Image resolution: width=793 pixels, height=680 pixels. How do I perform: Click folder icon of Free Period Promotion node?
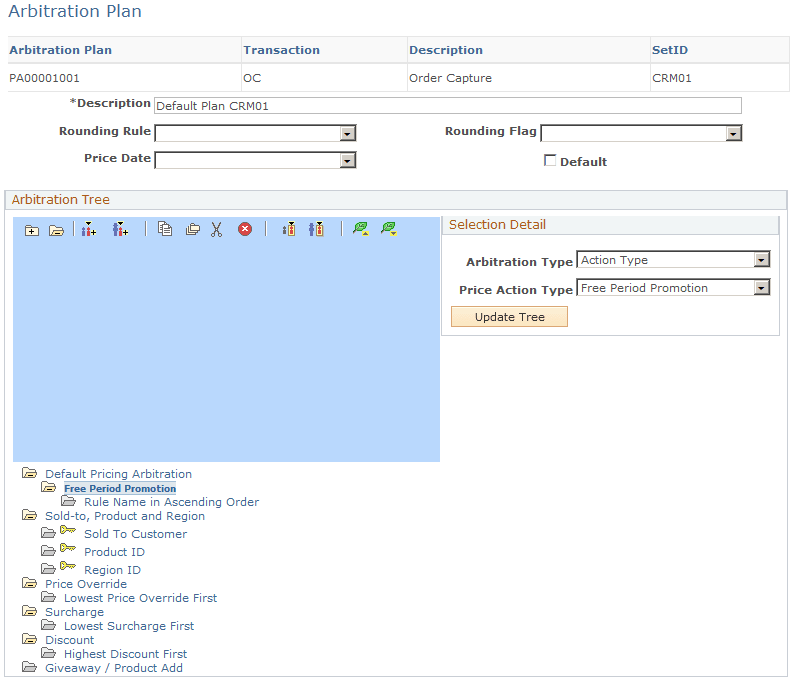click(x=49, y=487)
